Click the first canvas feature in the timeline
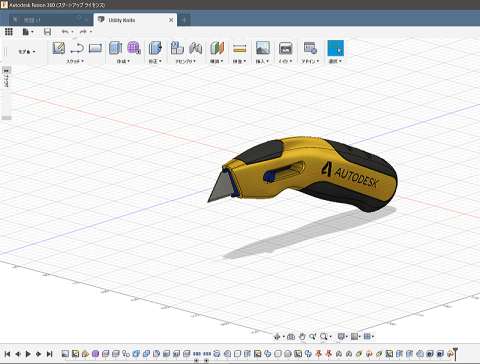Screen dimensions: 480x364 [x=65, y=354]
